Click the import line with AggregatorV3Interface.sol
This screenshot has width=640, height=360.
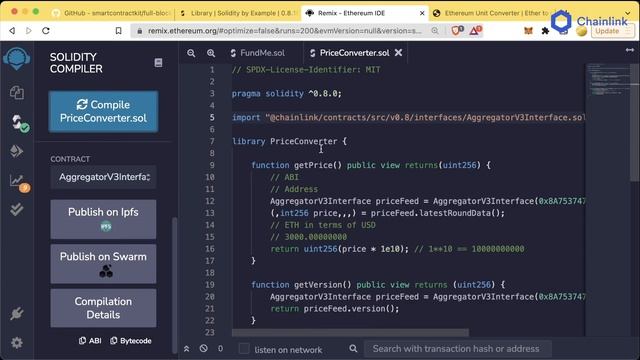pyautogui.click(x=408, y=118)
